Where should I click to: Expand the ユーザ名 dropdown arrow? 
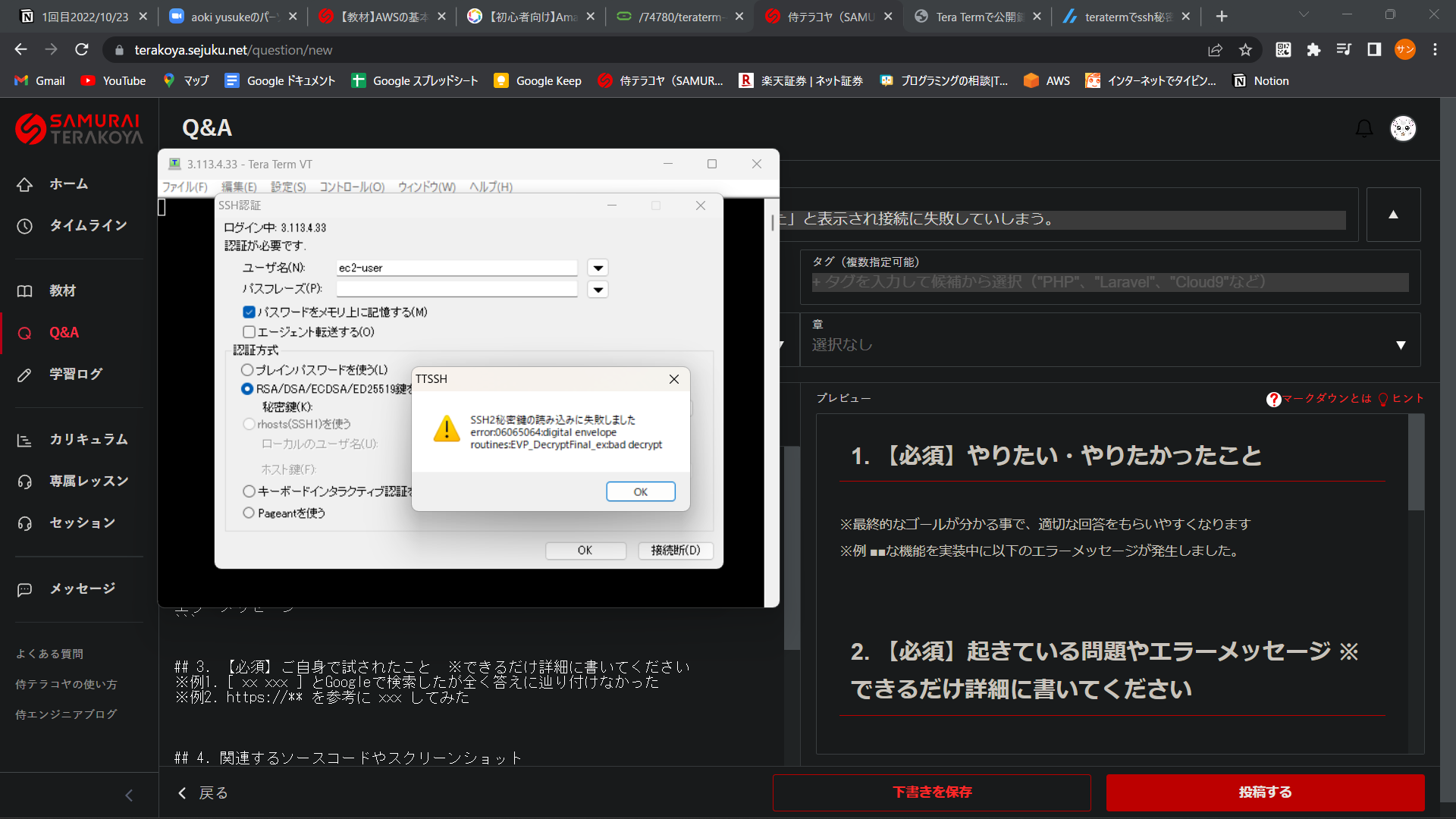coord(598,268)
